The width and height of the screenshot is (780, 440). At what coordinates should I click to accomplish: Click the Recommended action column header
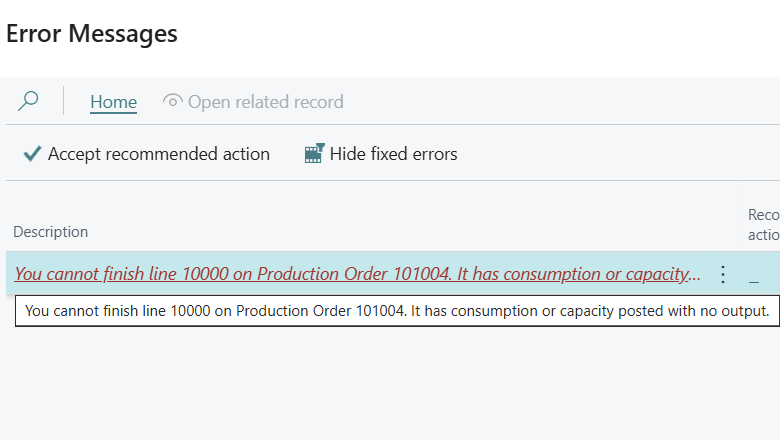pyautogui.click(x=764, y=225)
